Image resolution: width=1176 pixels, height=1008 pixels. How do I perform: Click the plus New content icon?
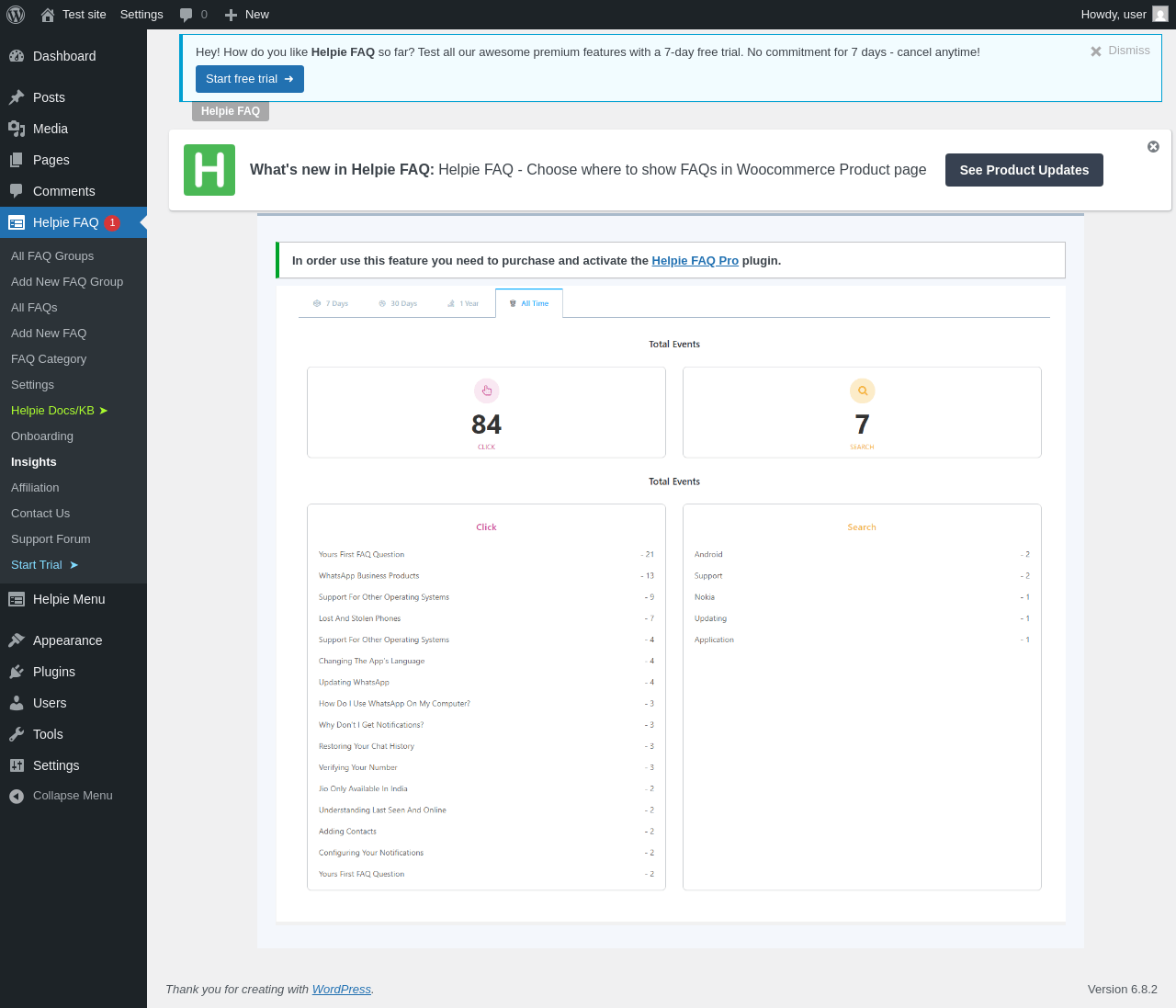coord(232,15)
